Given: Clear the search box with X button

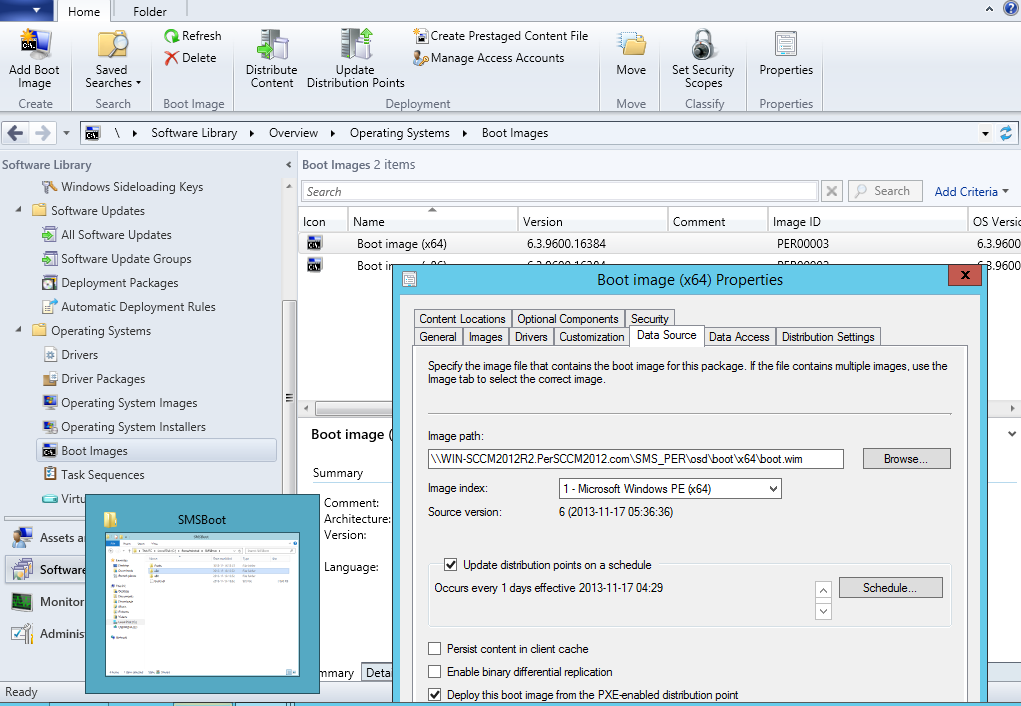Looking at the screenshot, I should coord(832,191).
